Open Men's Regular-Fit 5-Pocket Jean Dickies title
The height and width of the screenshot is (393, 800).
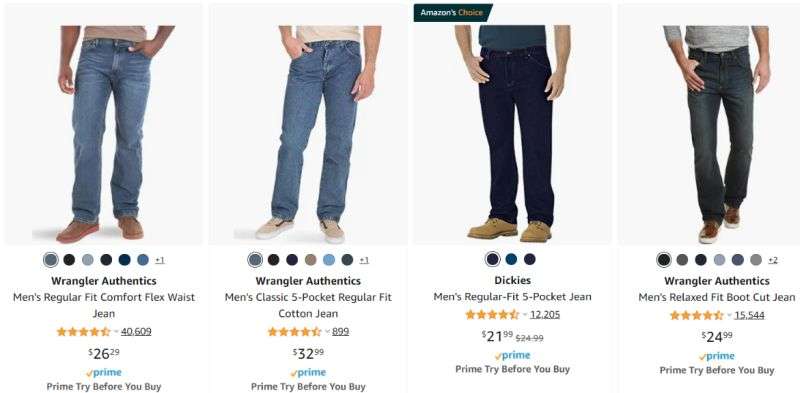(x=512, y=297)
